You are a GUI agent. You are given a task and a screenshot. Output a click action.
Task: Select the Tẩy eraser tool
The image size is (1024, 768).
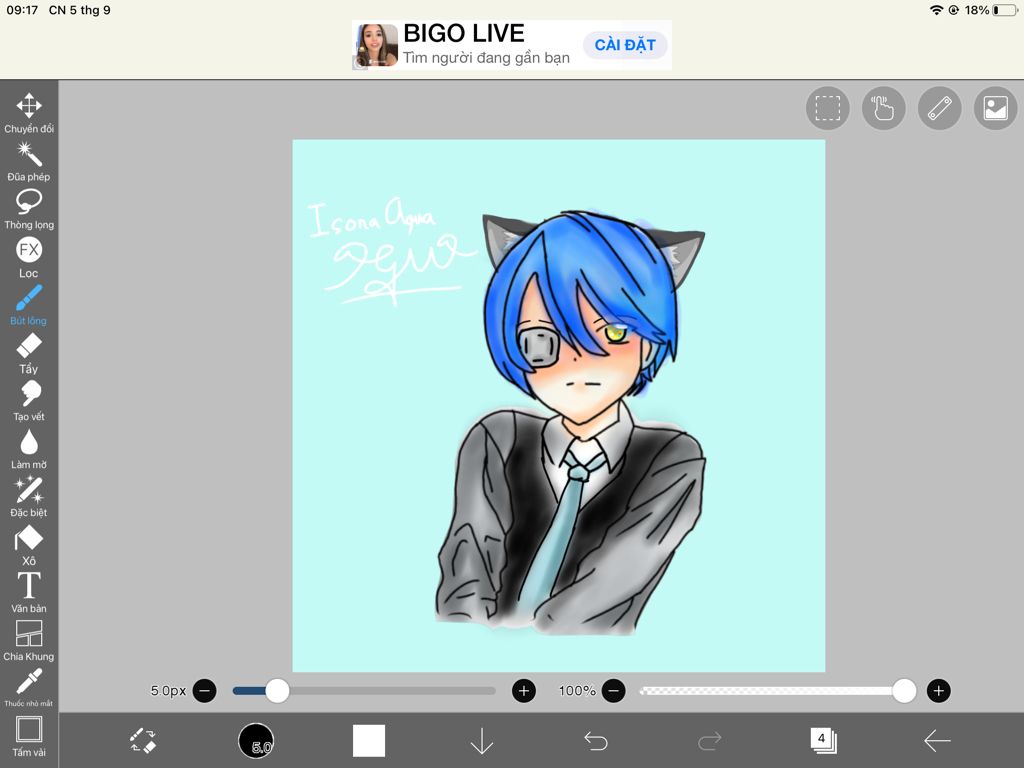click(x=29, y=353)
